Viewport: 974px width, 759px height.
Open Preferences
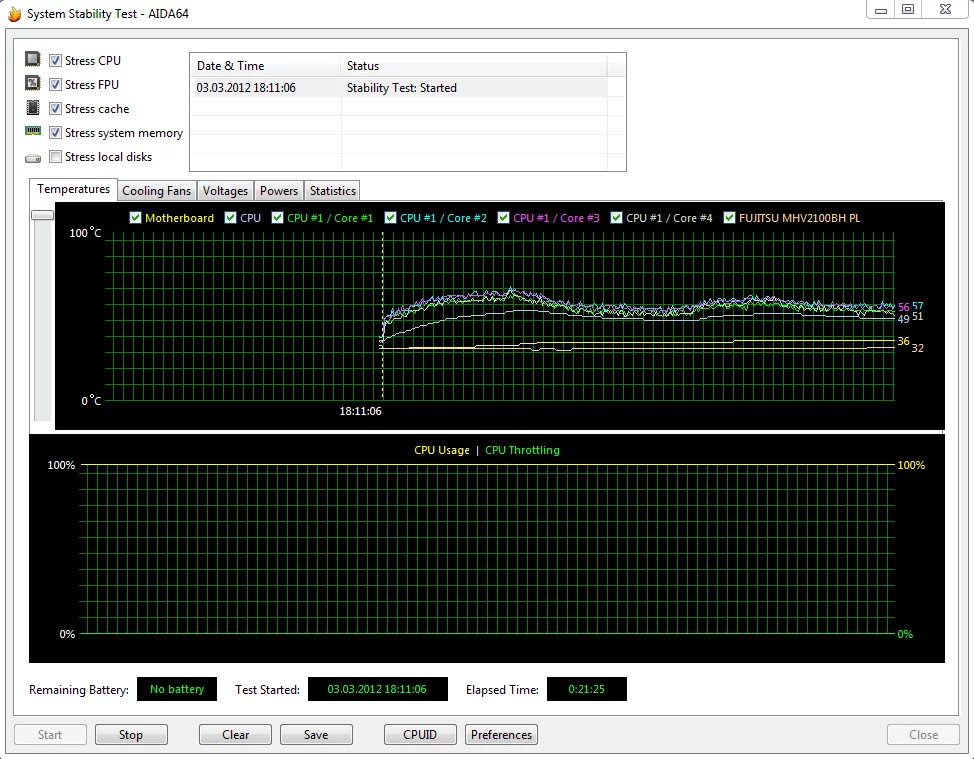coord(501,735)
